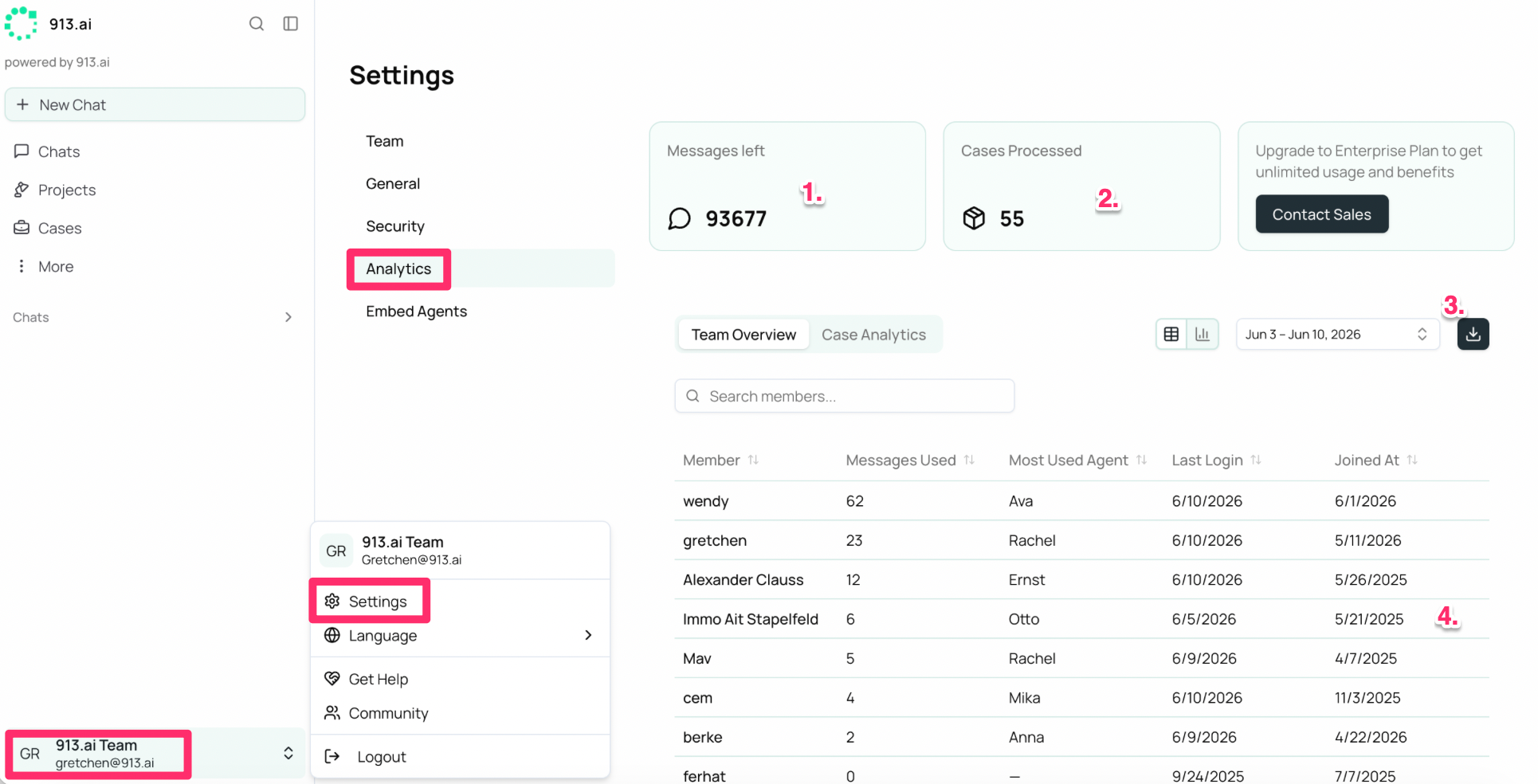The height and width of the screenshot is (784, 1538).
Task: Click the 913.ai dotted logo
Action: click(21, 23)
